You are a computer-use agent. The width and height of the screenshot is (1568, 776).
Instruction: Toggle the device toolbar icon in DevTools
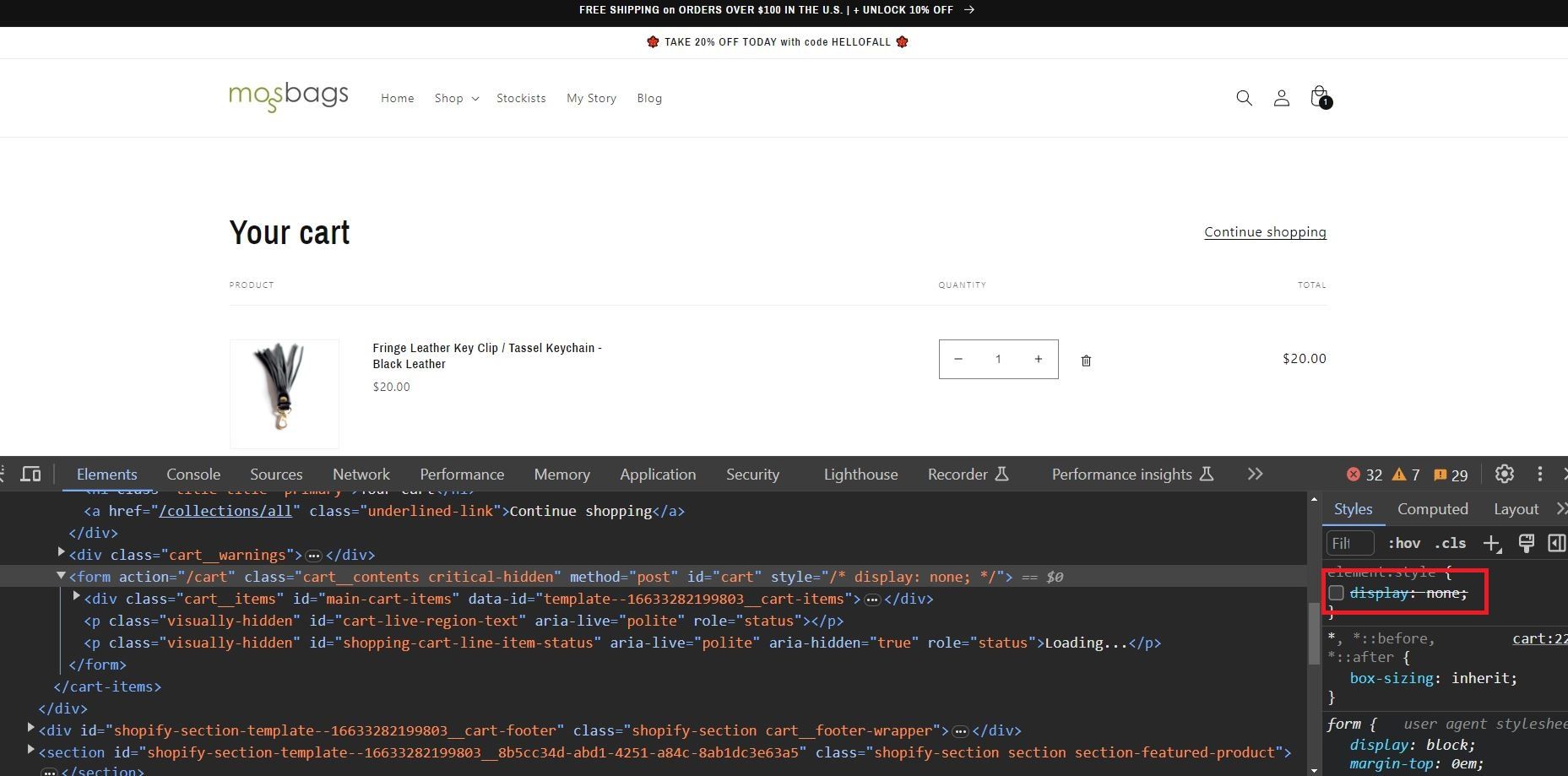30,474
